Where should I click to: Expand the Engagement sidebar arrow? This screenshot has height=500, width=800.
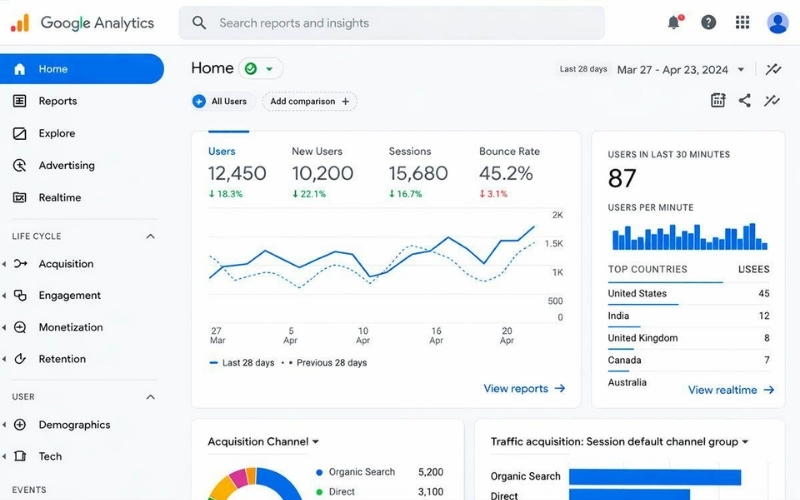coord(4,295)
